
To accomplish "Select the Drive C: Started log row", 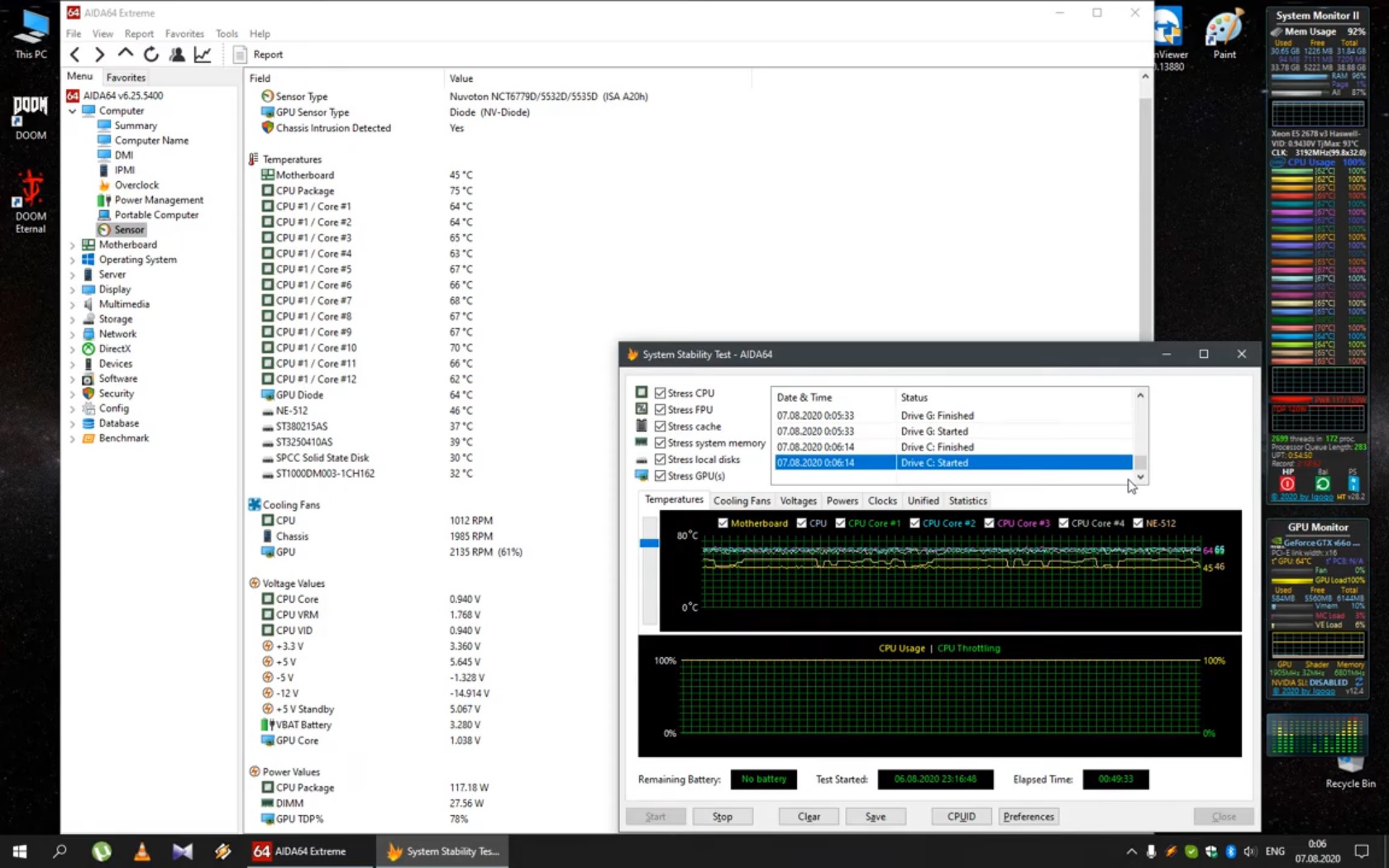I will point(953,463).
